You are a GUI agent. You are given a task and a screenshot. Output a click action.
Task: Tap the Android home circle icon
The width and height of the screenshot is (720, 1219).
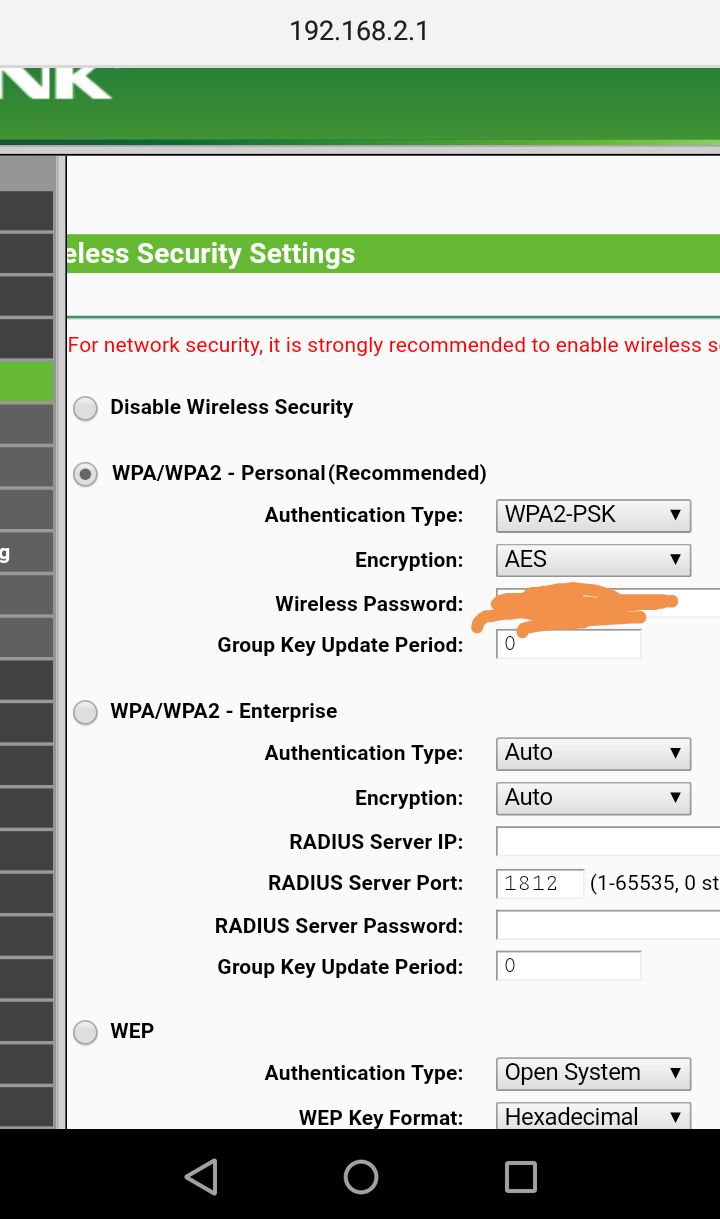(x=360, y=1177)
